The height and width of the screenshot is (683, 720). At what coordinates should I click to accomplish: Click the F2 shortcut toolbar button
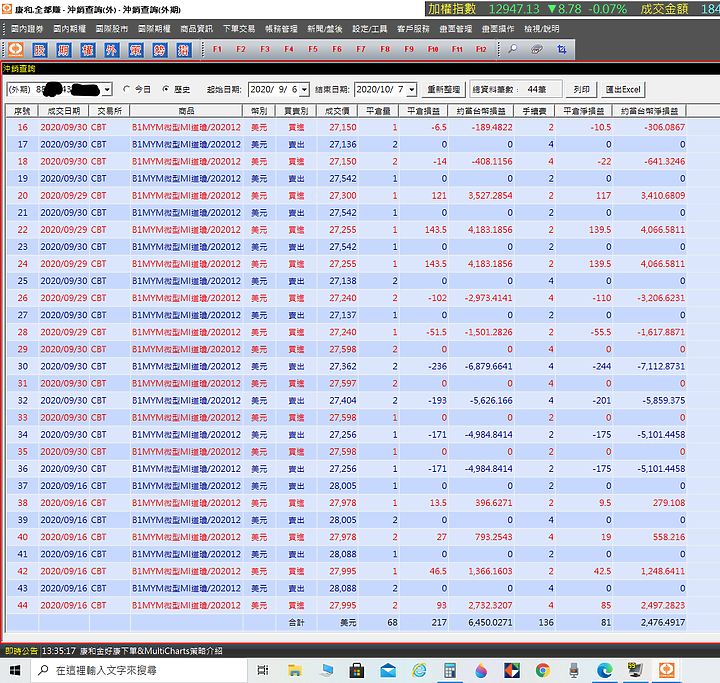pos(241,49)
